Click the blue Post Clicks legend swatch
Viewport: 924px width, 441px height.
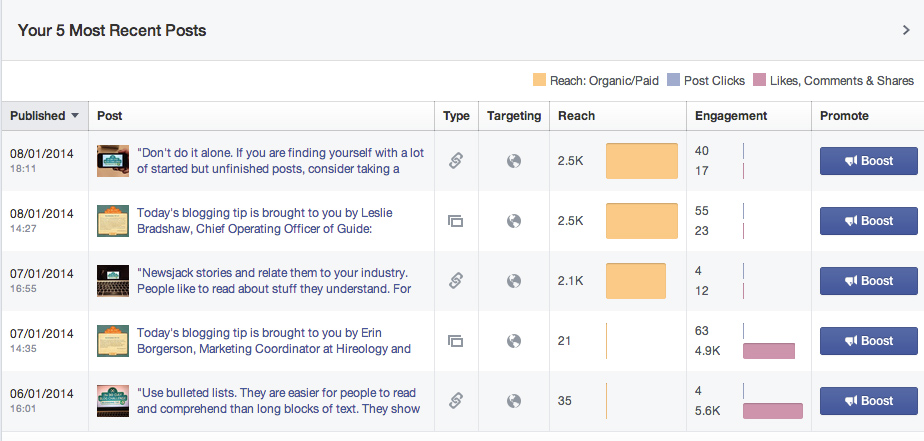674,80
